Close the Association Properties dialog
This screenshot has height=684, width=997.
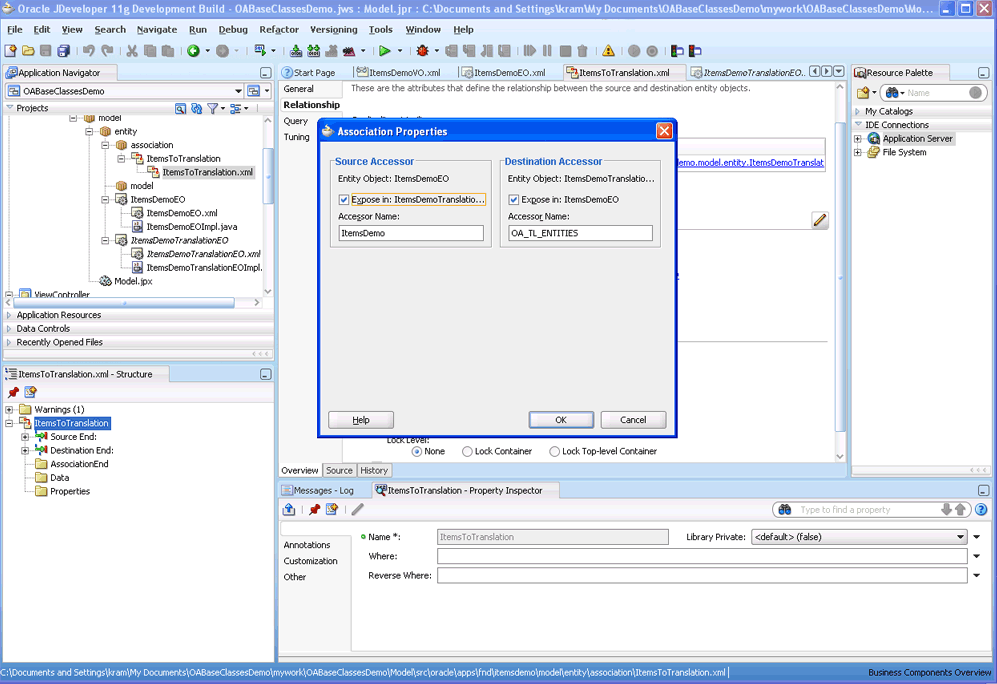[x=664, y=131]
